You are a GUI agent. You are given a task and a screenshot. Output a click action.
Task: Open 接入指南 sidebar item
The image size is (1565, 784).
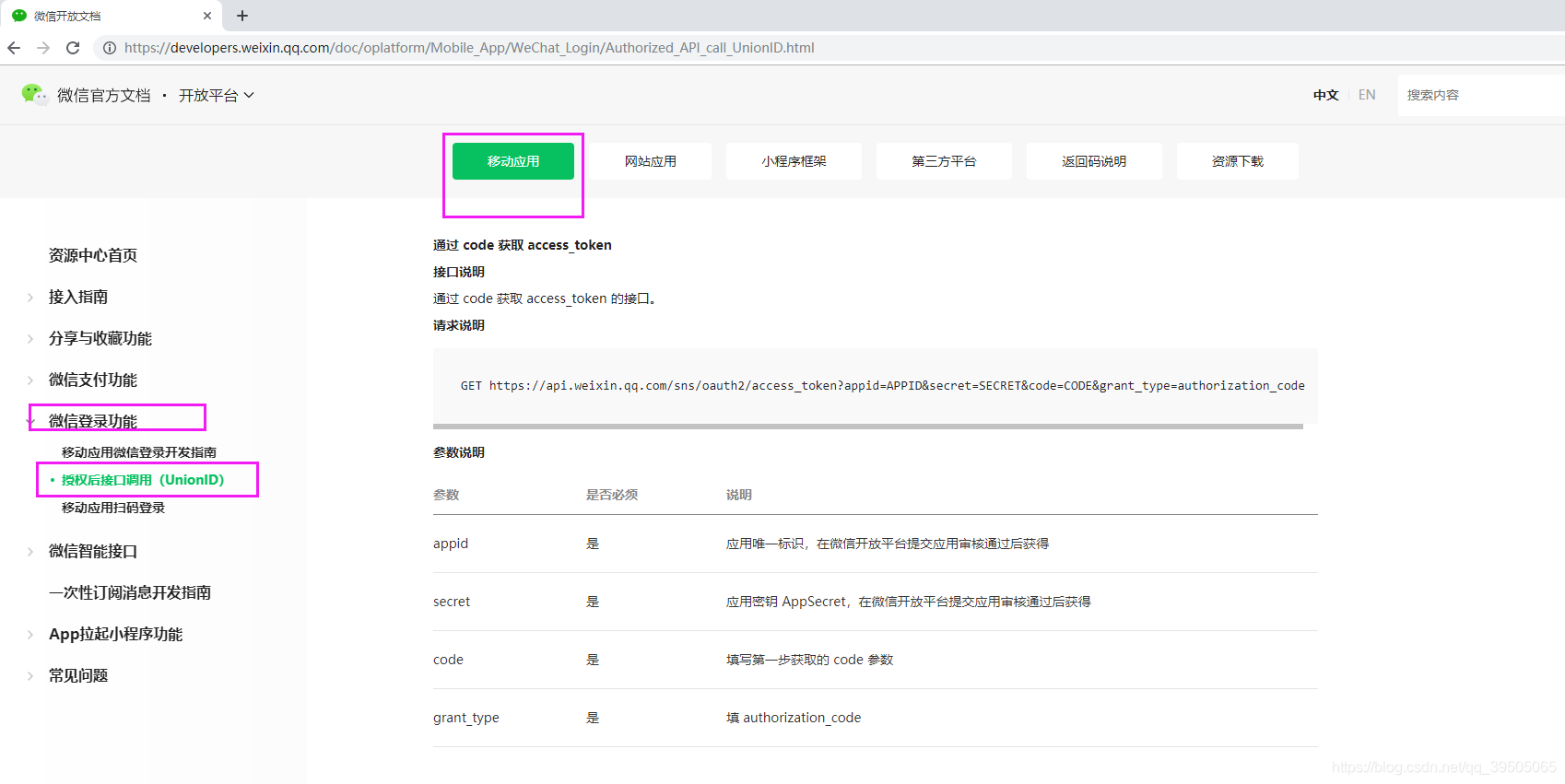click(78, 297)
